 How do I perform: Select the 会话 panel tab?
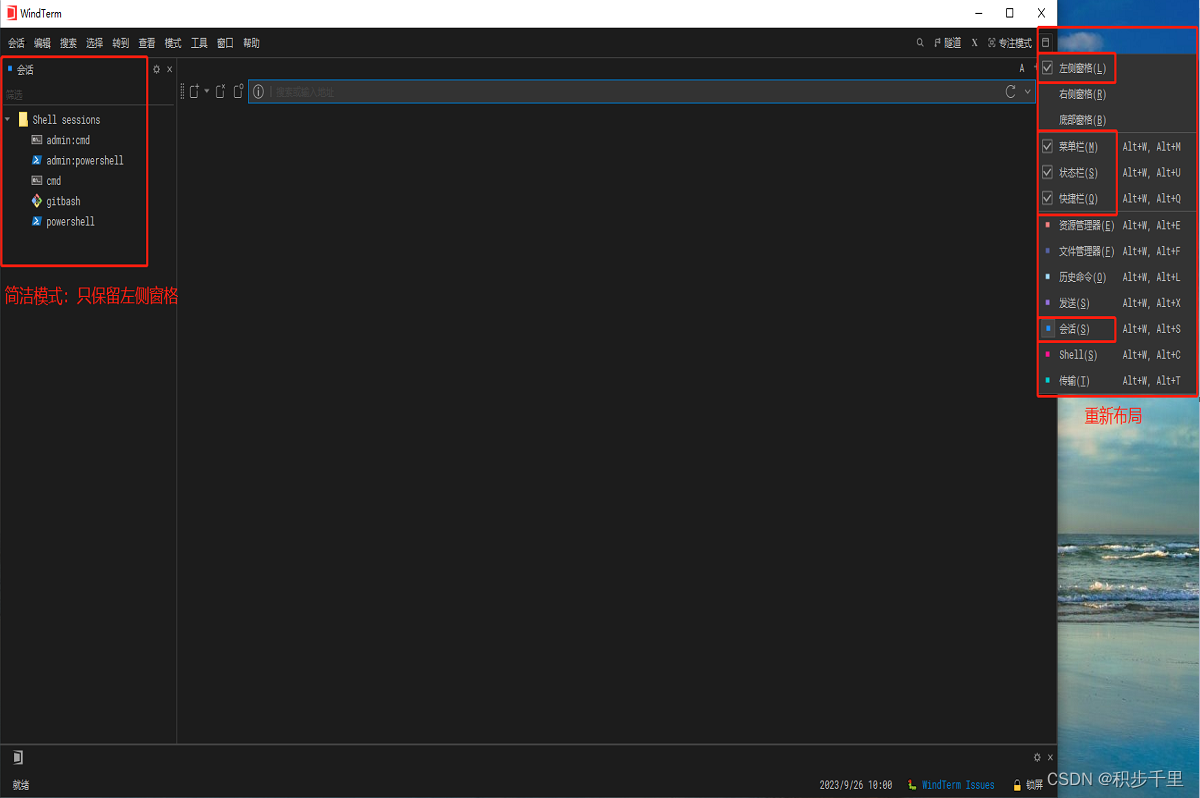(21, 69)
